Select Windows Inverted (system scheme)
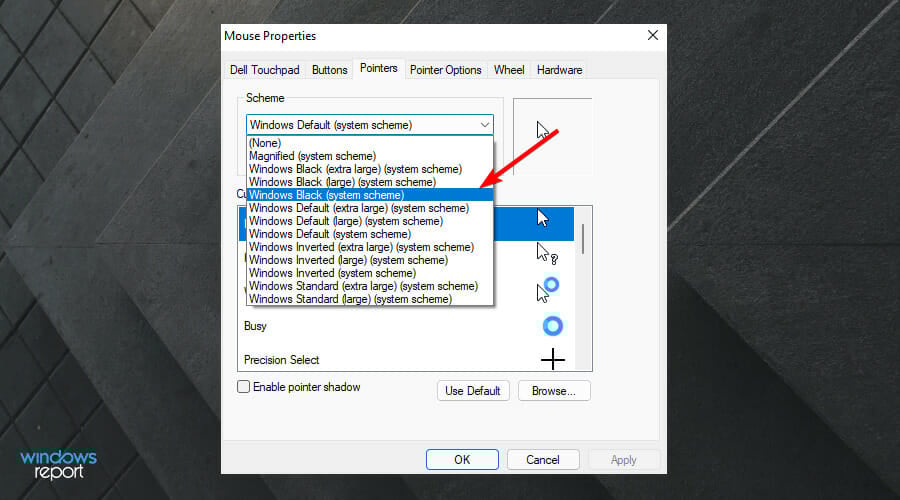The height and width of the screenshot is (500, 900). tap(370, 273)
